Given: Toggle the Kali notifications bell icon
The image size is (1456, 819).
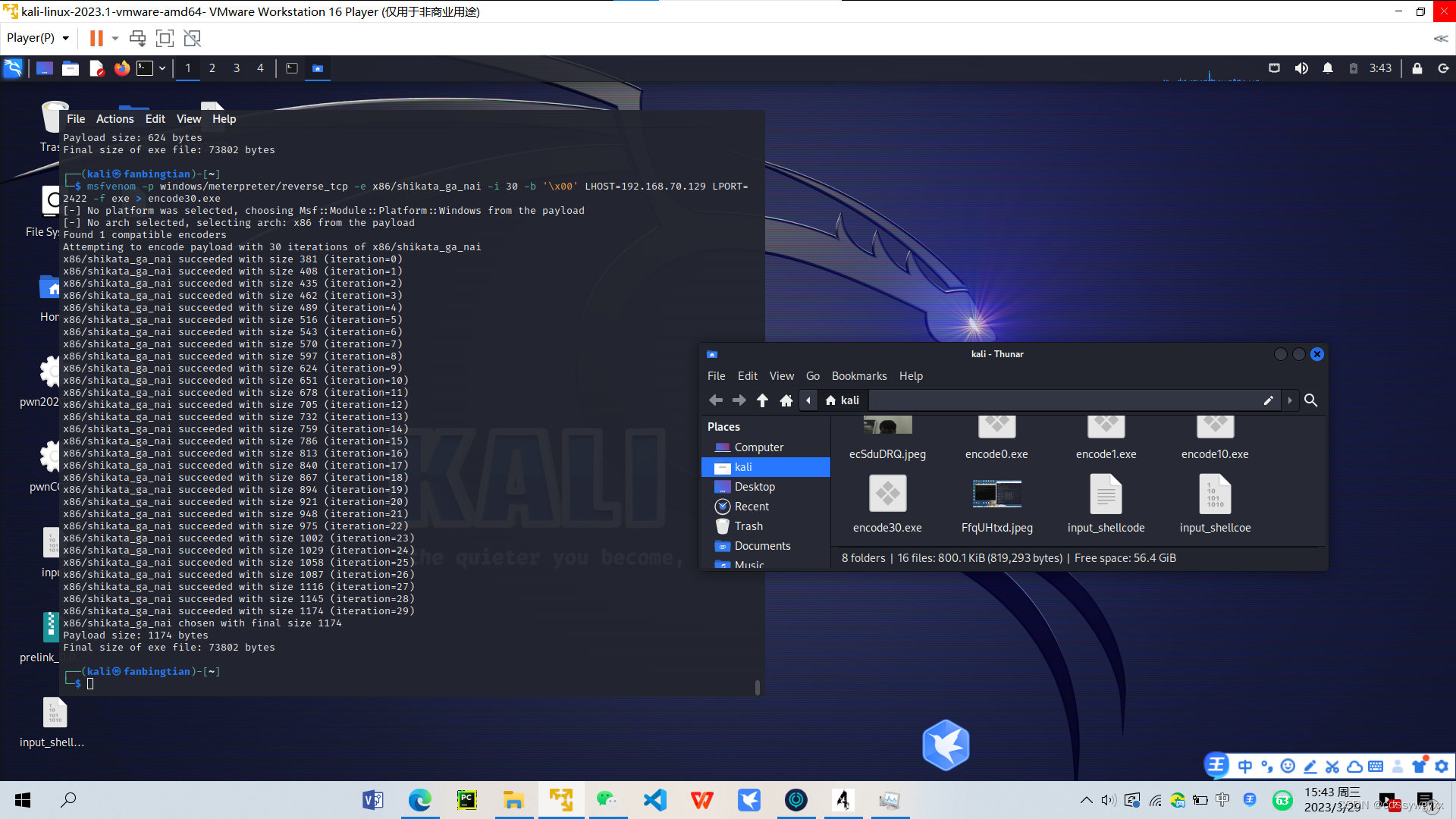Looking at the screenshot, I should point(1328,68).
